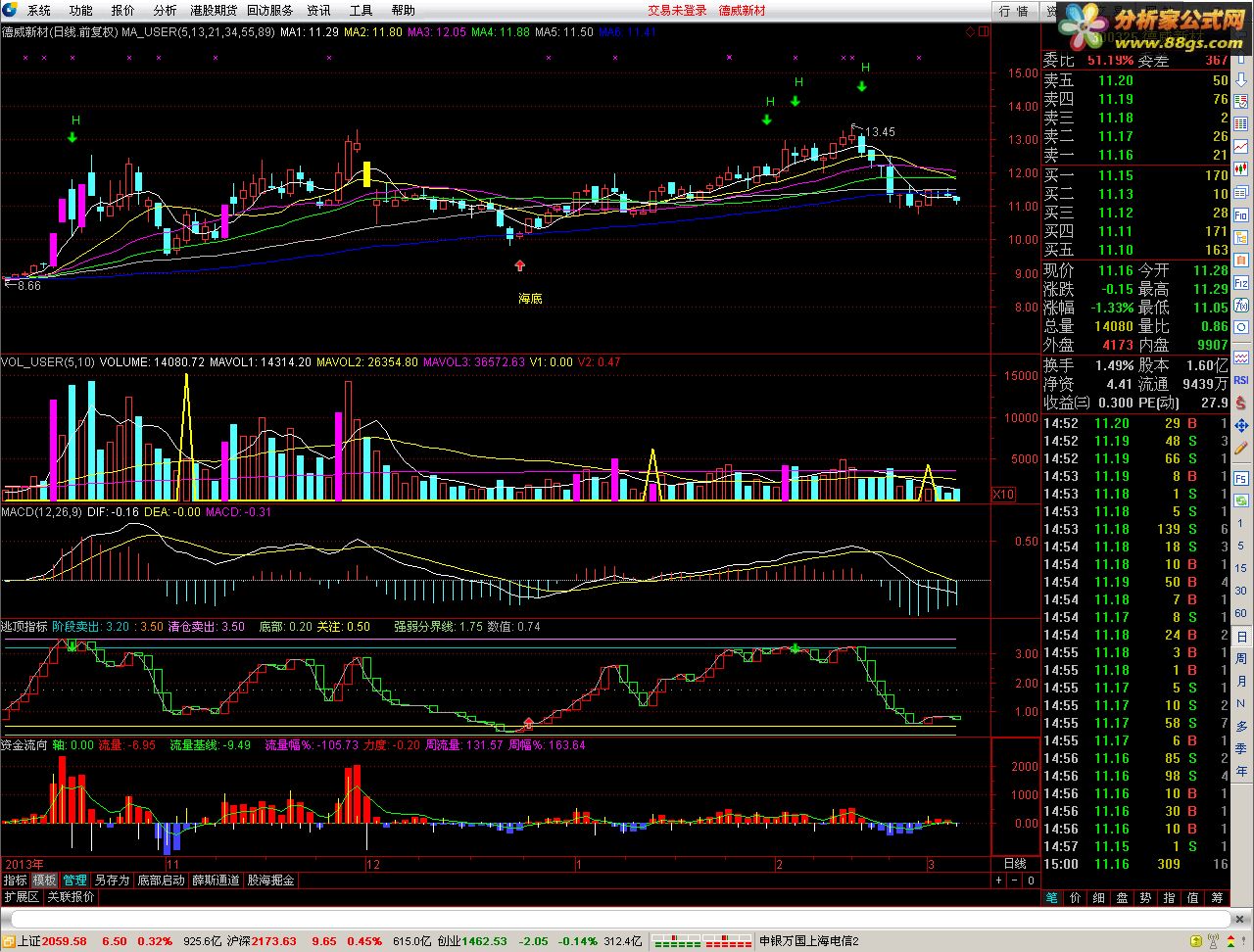Click the 0 reset button below chart
1254x952 pixels.
pyautogui.click(x=1031, y=881)
